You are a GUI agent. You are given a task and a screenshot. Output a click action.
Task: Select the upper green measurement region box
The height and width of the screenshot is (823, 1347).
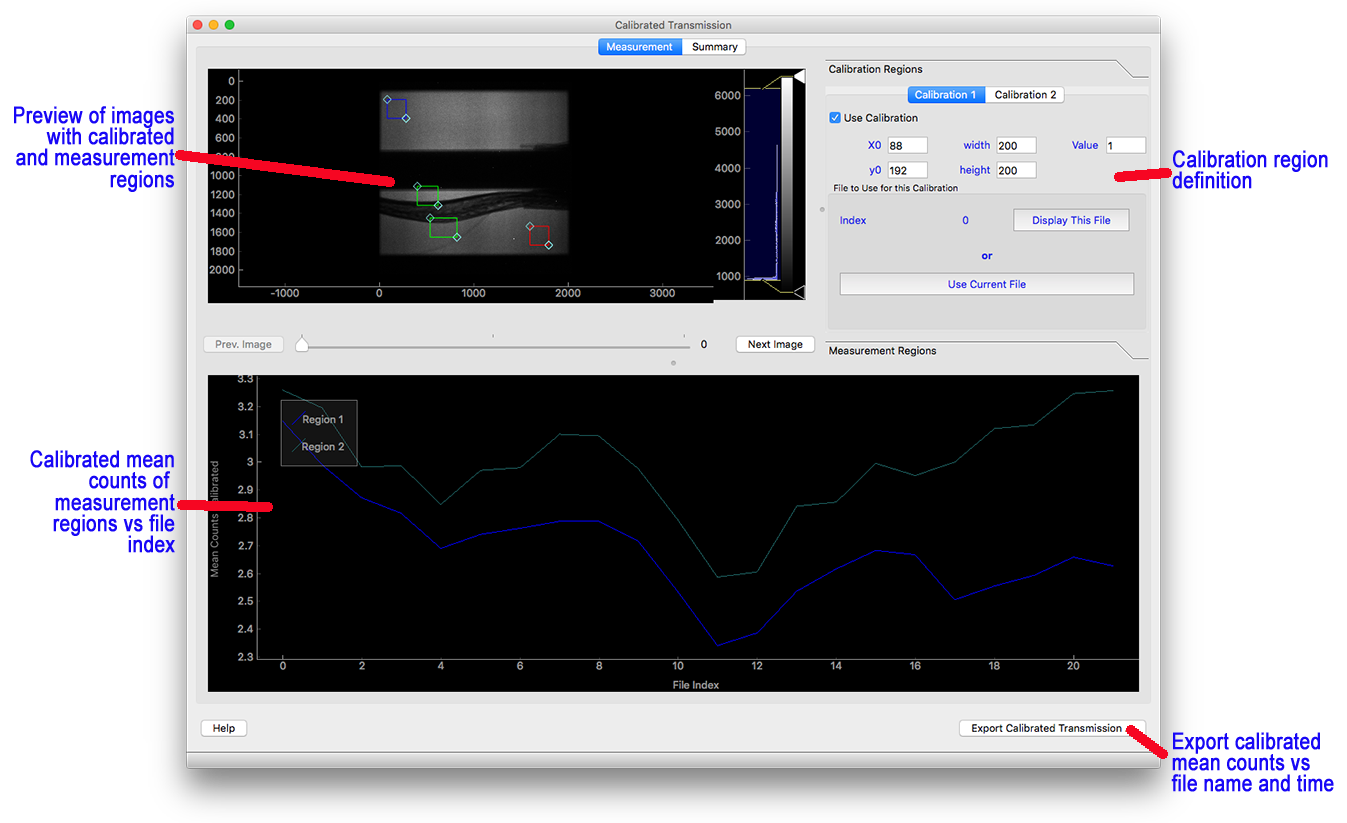427,195
